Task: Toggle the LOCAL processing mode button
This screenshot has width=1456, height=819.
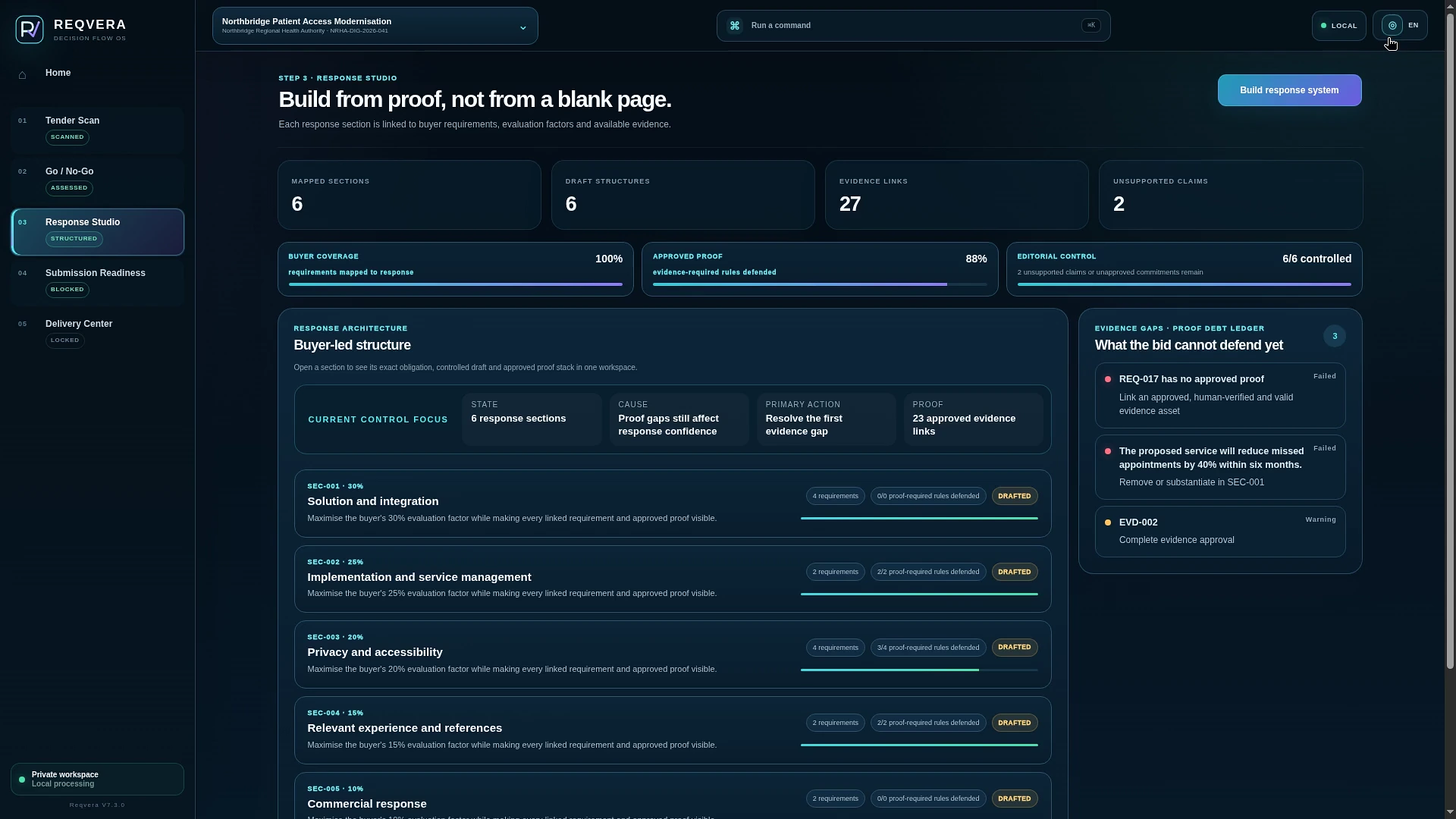Action: coord(1339,26)
